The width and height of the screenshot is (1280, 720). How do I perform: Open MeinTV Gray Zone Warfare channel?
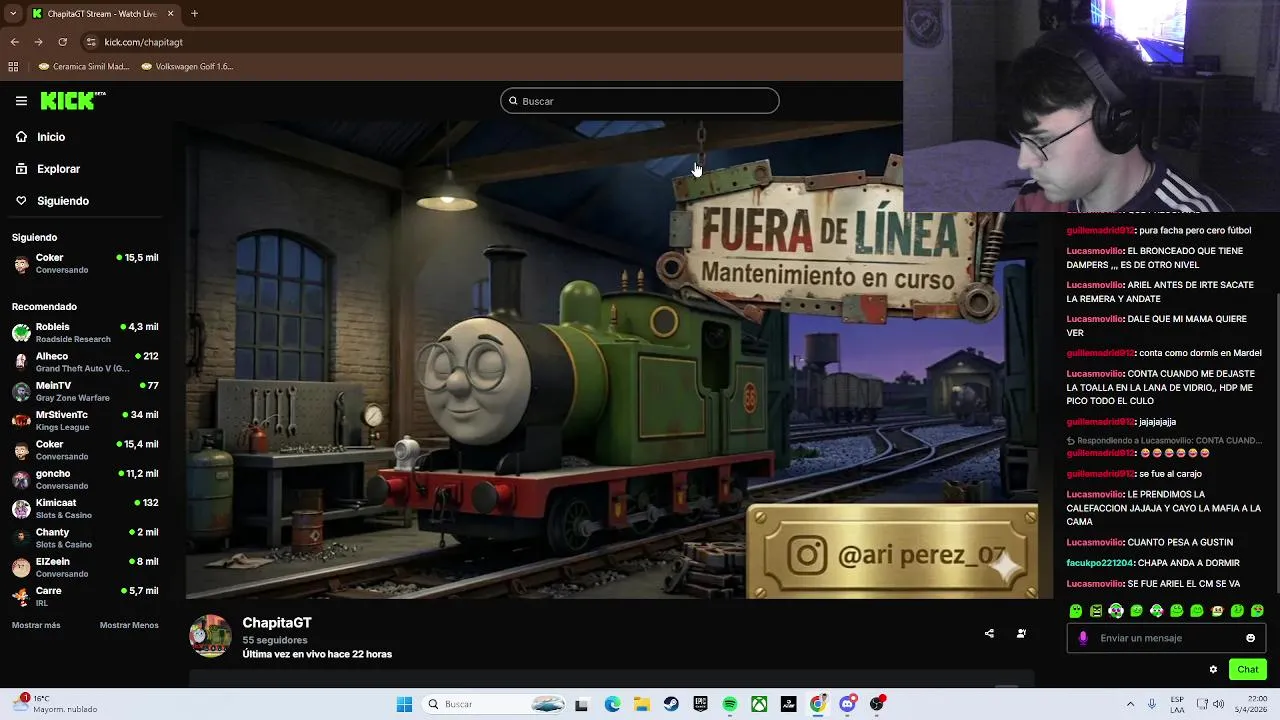(x=85, y=391)
